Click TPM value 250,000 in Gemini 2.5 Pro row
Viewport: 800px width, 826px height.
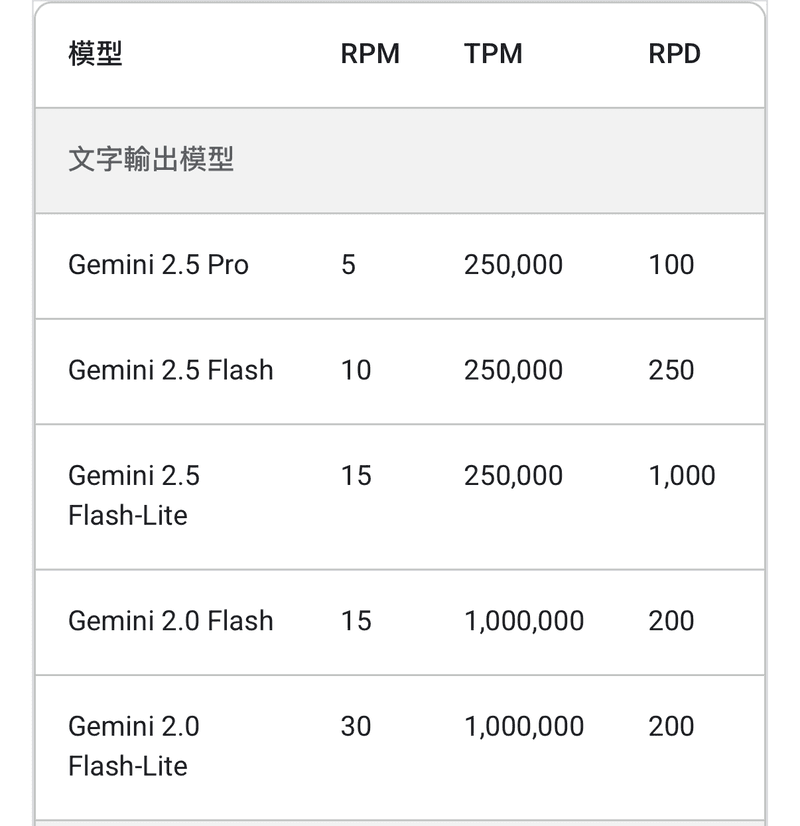[513, 265]
